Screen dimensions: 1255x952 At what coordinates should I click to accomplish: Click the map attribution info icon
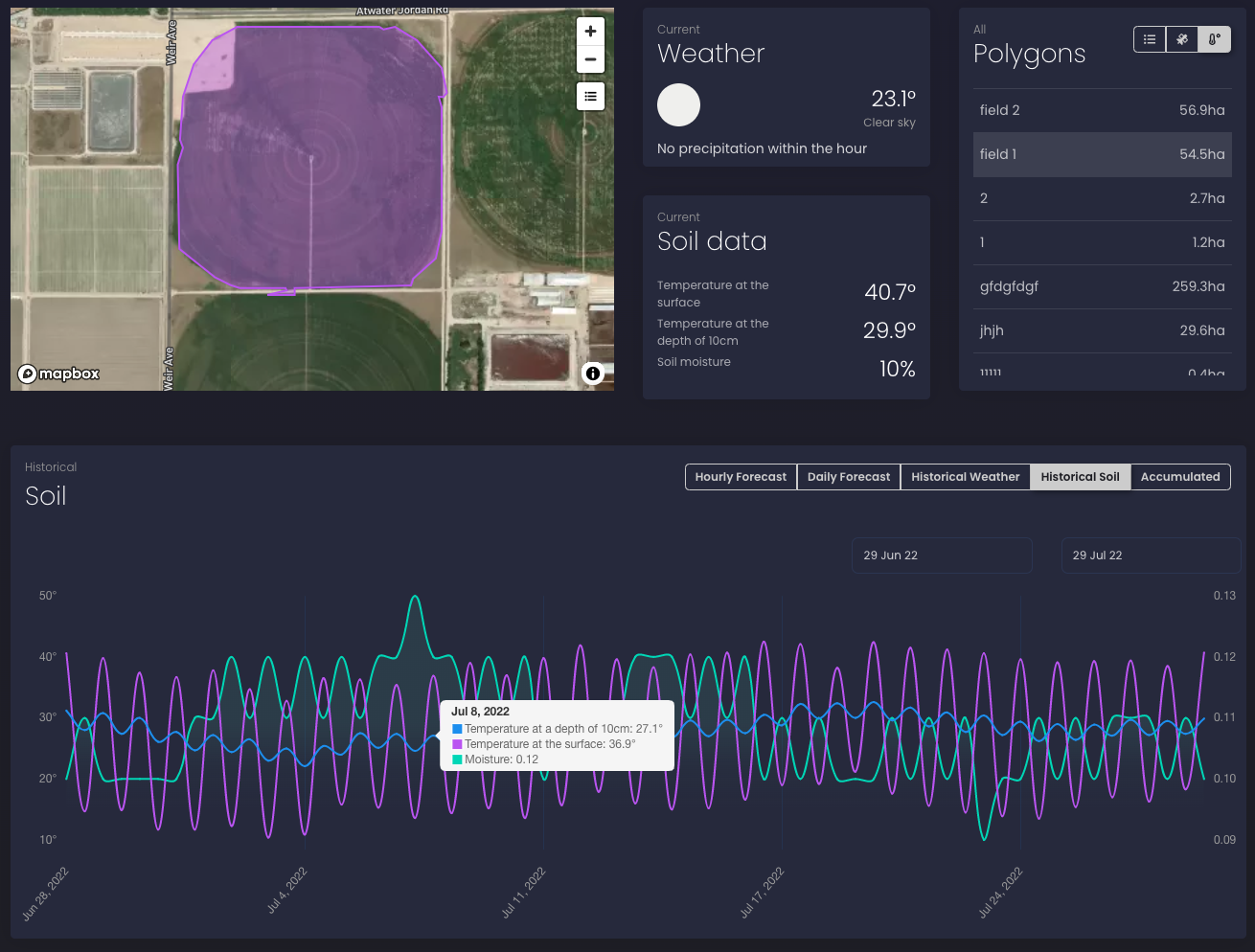pos(593,374)
